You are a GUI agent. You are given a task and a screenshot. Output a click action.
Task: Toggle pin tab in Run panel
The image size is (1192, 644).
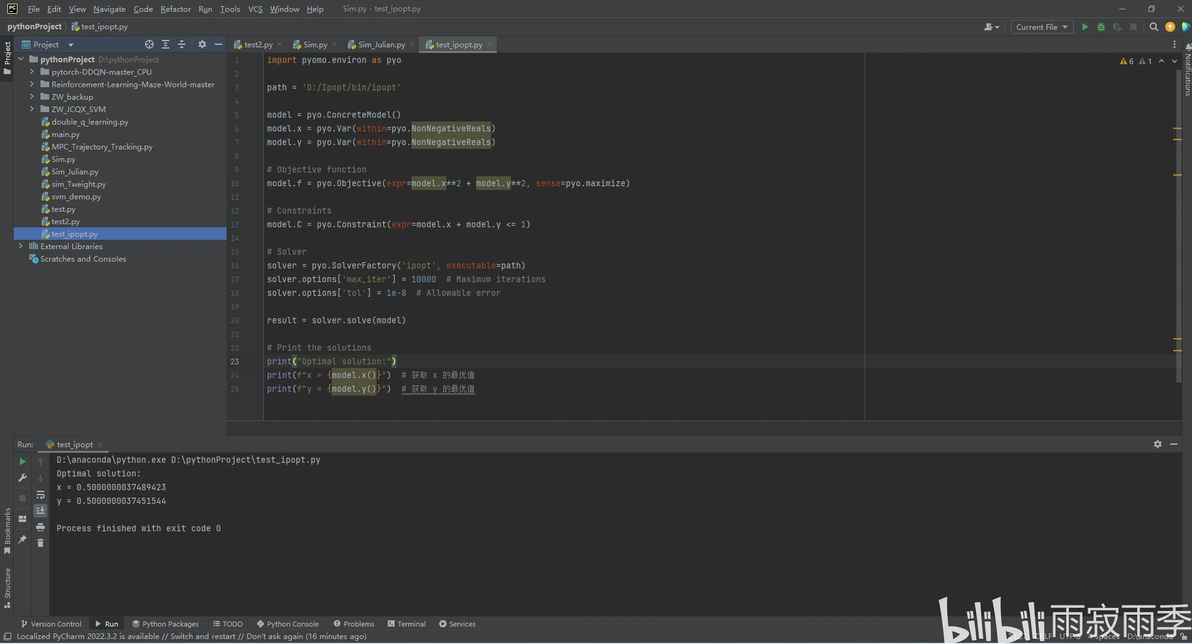coord(22,539)
